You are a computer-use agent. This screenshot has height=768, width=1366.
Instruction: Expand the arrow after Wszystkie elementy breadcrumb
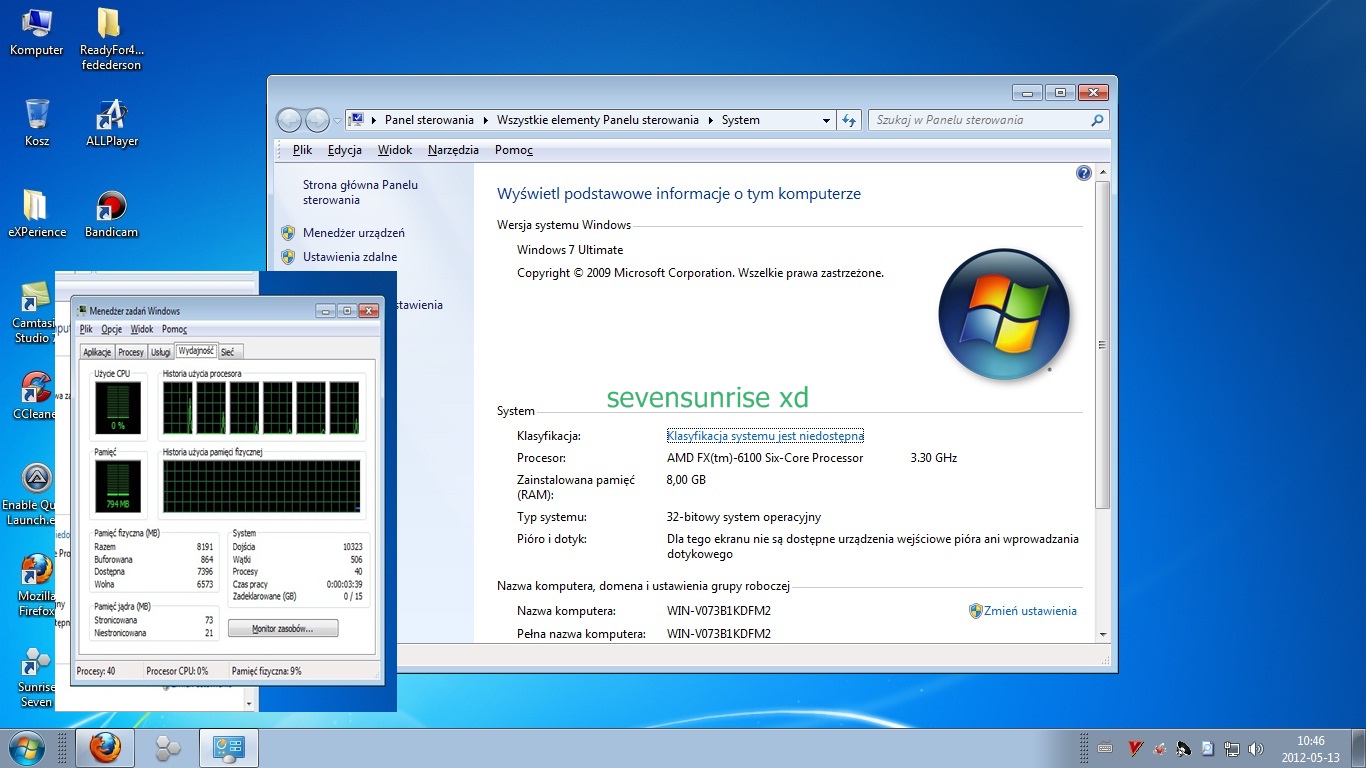710,120
